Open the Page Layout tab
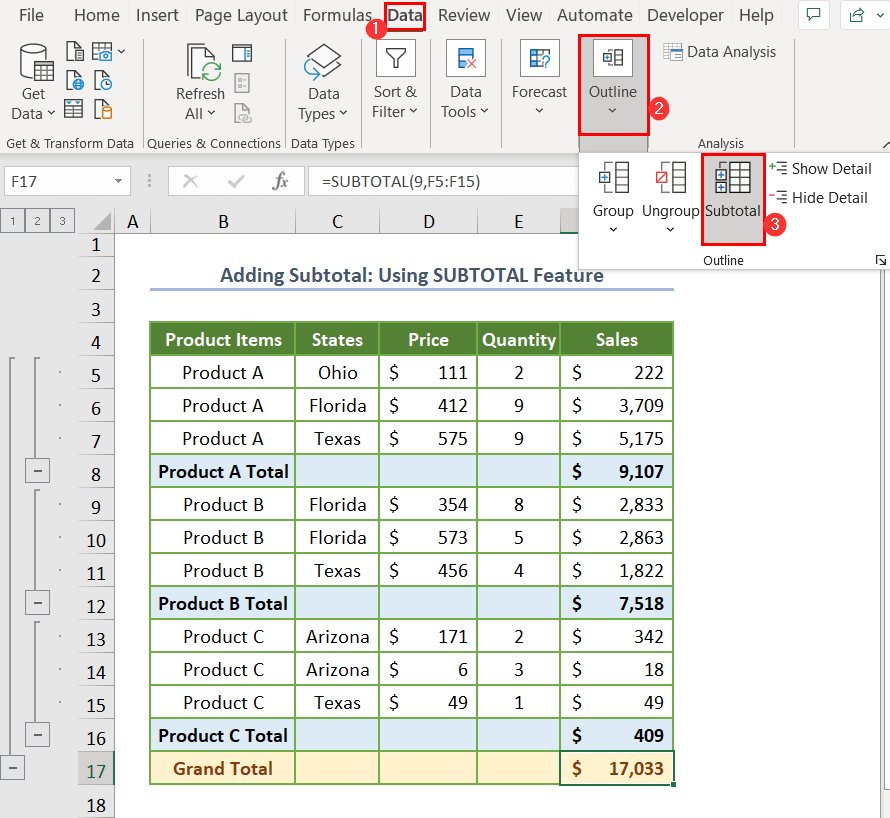The image size is (890, 818). coord(241,15)
